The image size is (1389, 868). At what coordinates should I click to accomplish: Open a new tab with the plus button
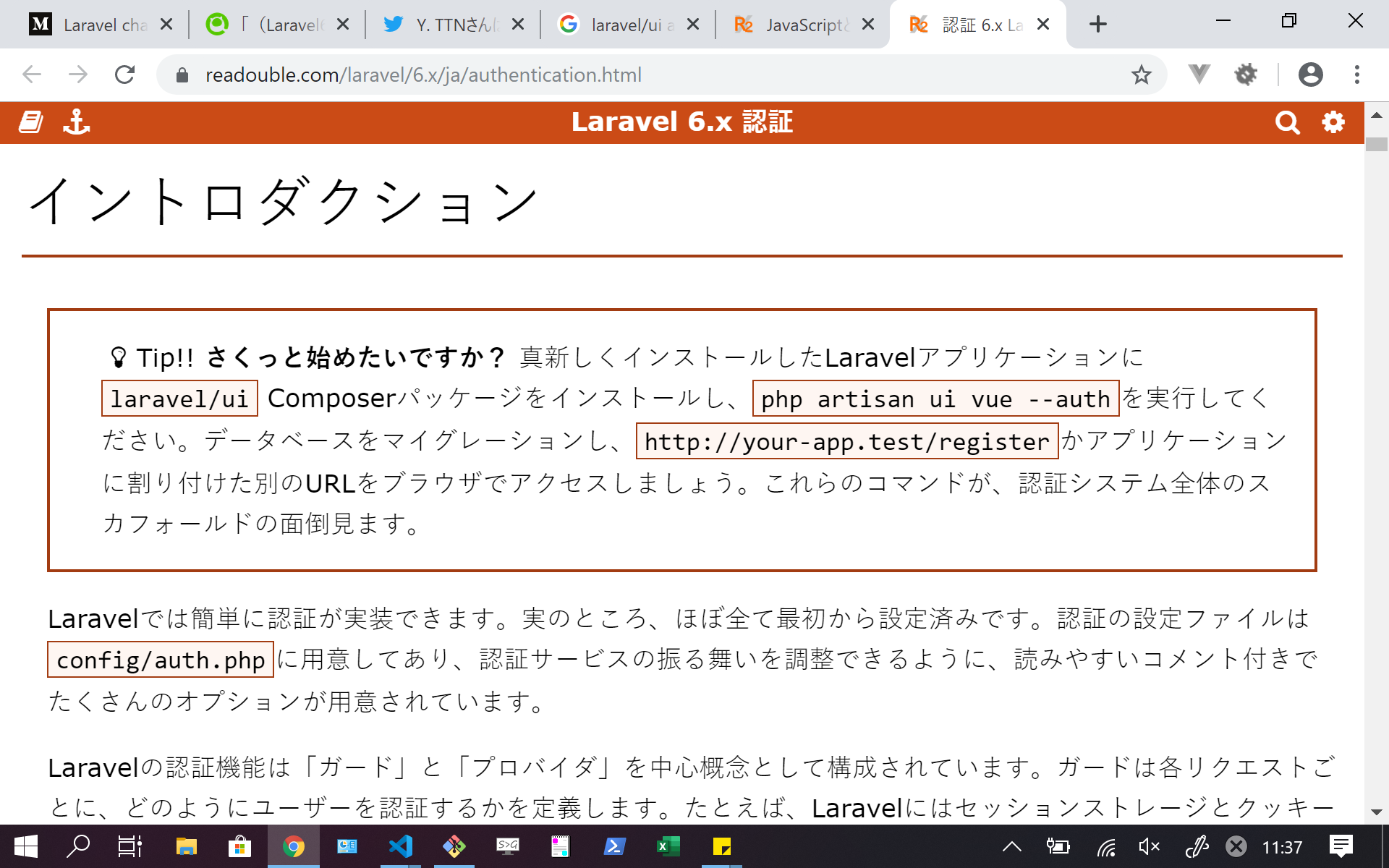coord(1098,24)
